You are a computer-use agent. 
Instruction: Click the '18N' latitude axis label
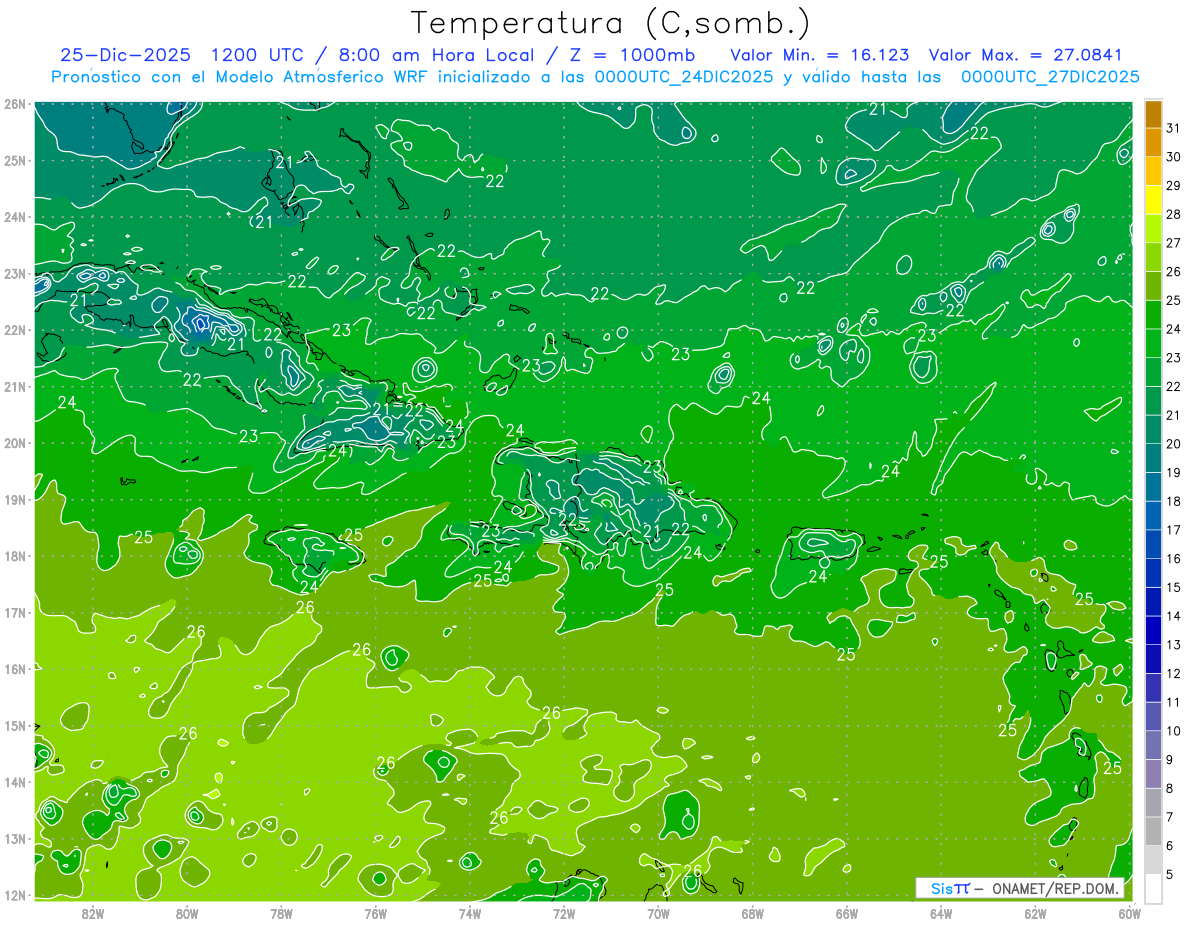pyautogui.click(x=14, y=556)
